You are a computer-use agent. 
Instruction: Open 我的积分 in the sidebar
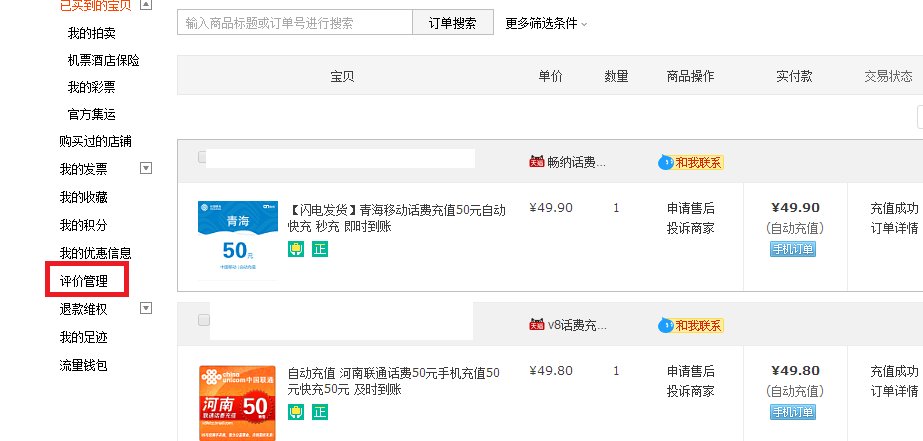[84, 225]
